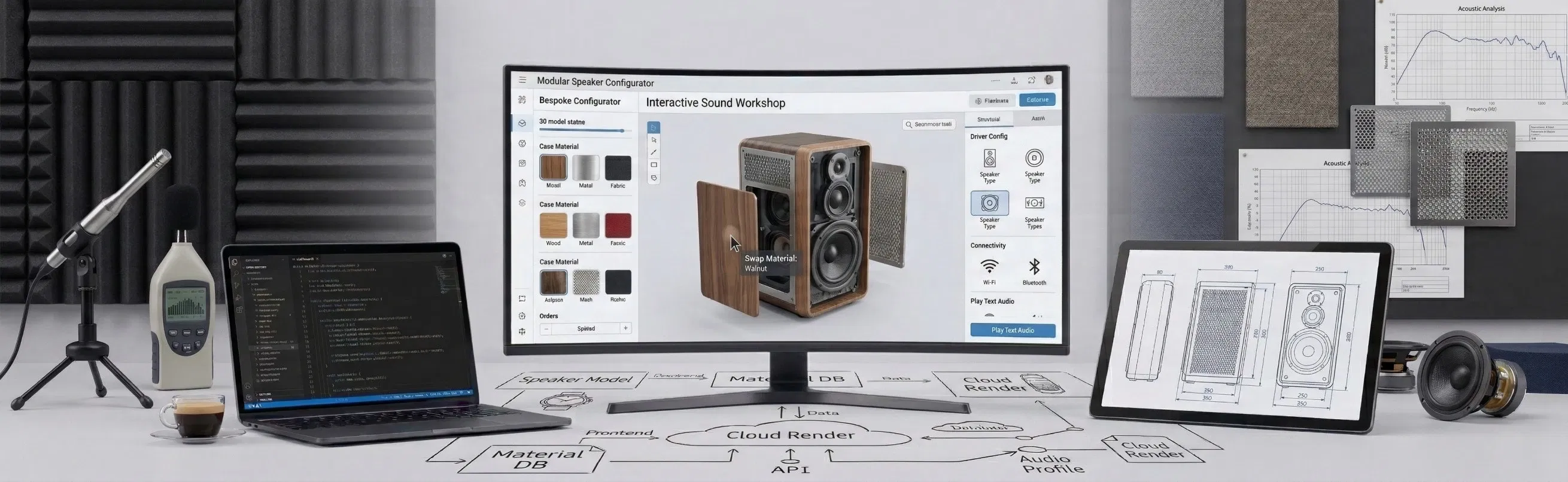The height and width of the screenshot is (482, 1568).
Task: Choose the Speaker Types amplifier icon
Action: click(1034, 203)
